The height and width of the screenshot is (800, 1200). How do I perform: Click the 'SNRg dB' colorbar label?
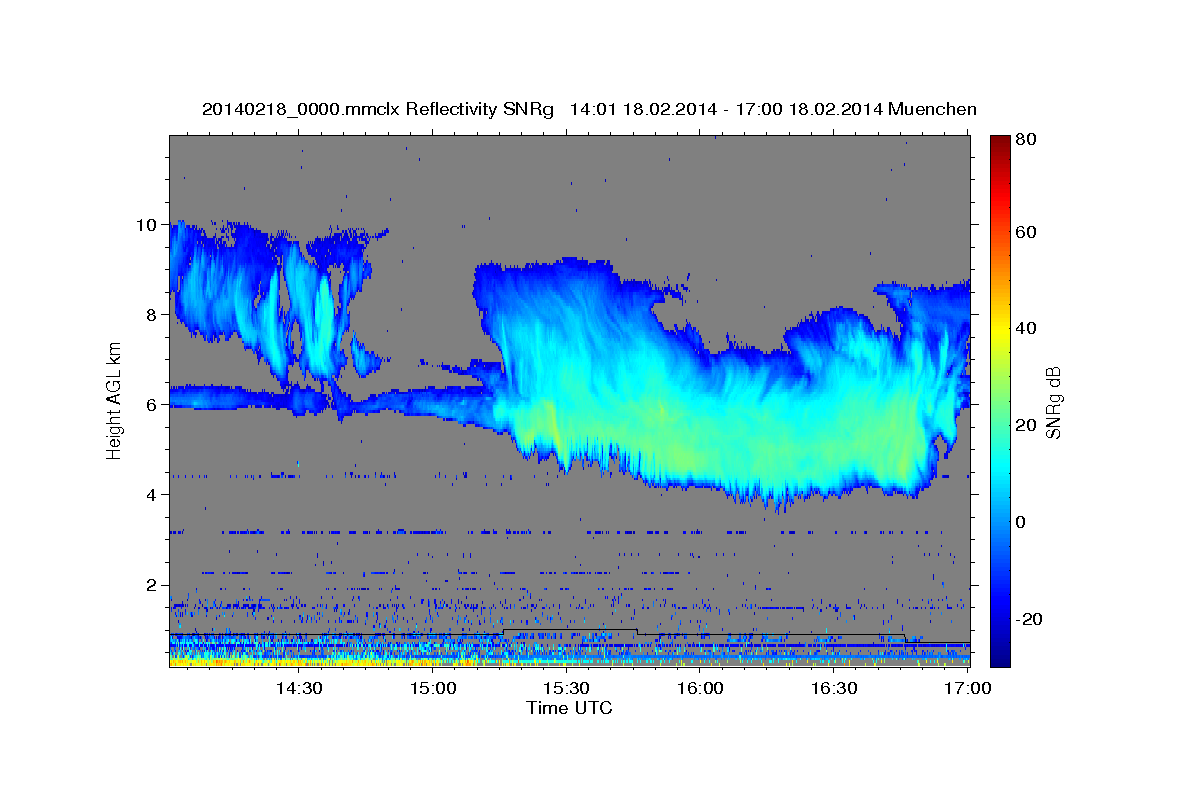coord(1052,402)
